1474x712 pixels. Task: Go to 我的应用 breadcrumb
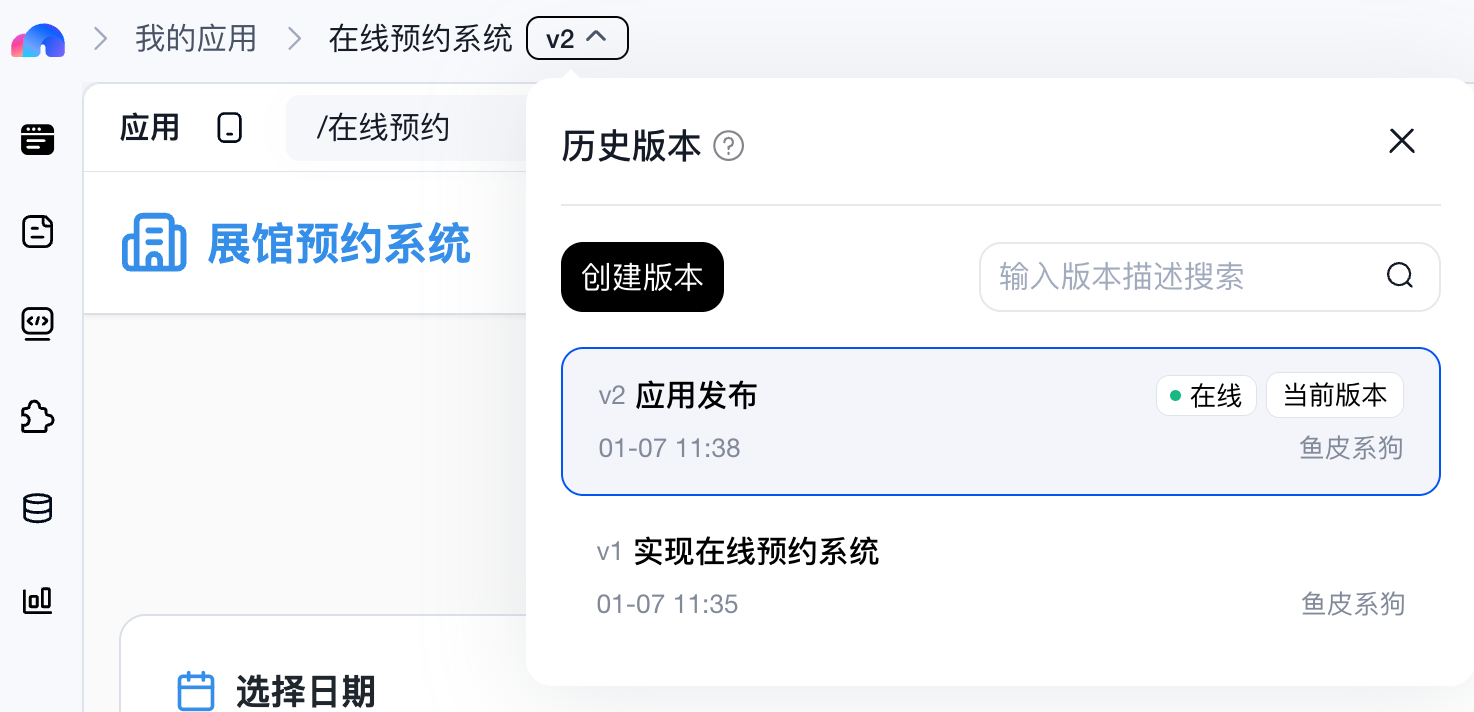pyautogui.click(x=196, y=39)
